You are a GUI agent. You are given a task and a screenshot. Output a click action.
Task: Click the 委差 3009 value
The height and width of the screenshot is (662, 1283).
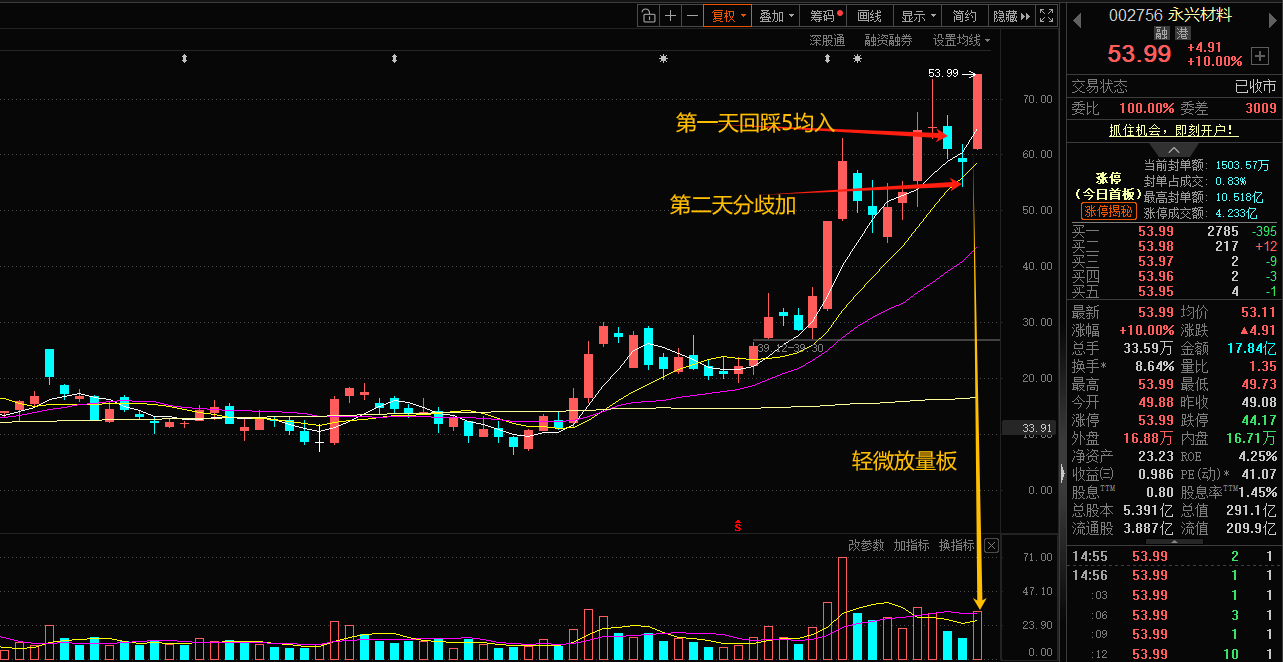1261,108
